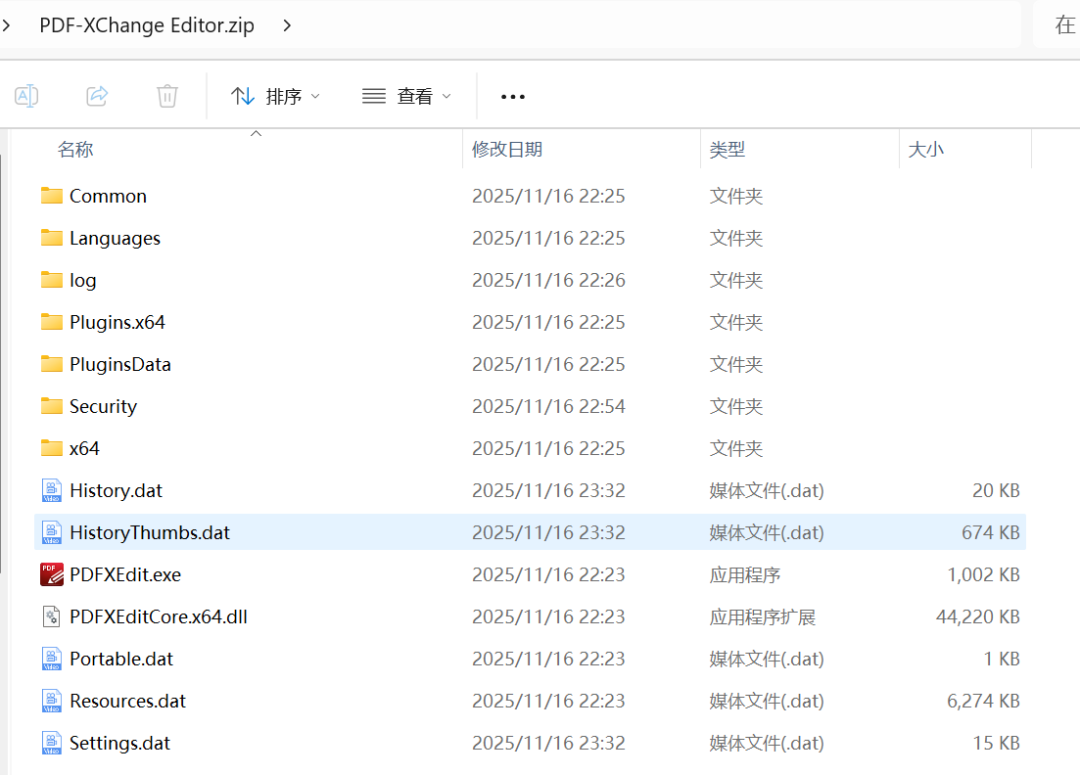Sort by the 大小 column header
Image resolution: width=1080 pixels, height=775 pixels.
(x=926, y=149)
